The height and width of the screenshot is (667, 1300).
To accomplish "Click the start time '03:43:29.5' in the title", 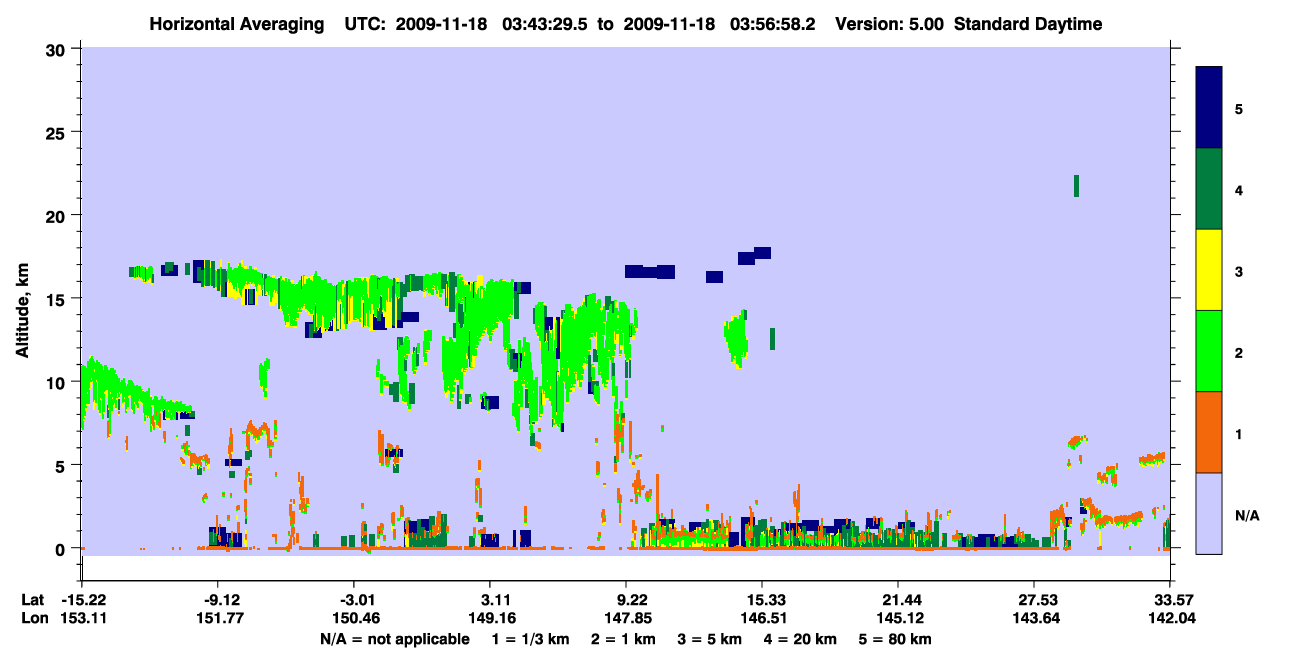I will [x=544, y=24].
